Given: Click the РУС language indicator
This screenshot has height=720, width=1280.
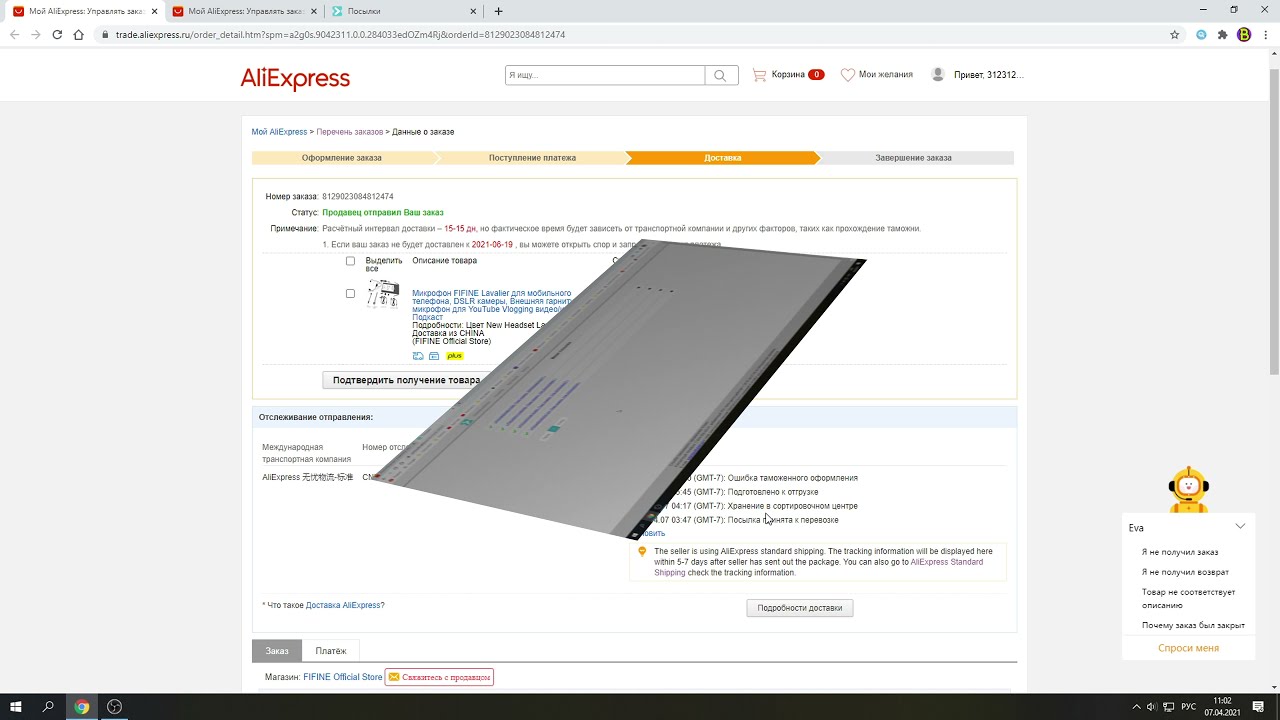Looking at the screenshot, I should 1189,707.
